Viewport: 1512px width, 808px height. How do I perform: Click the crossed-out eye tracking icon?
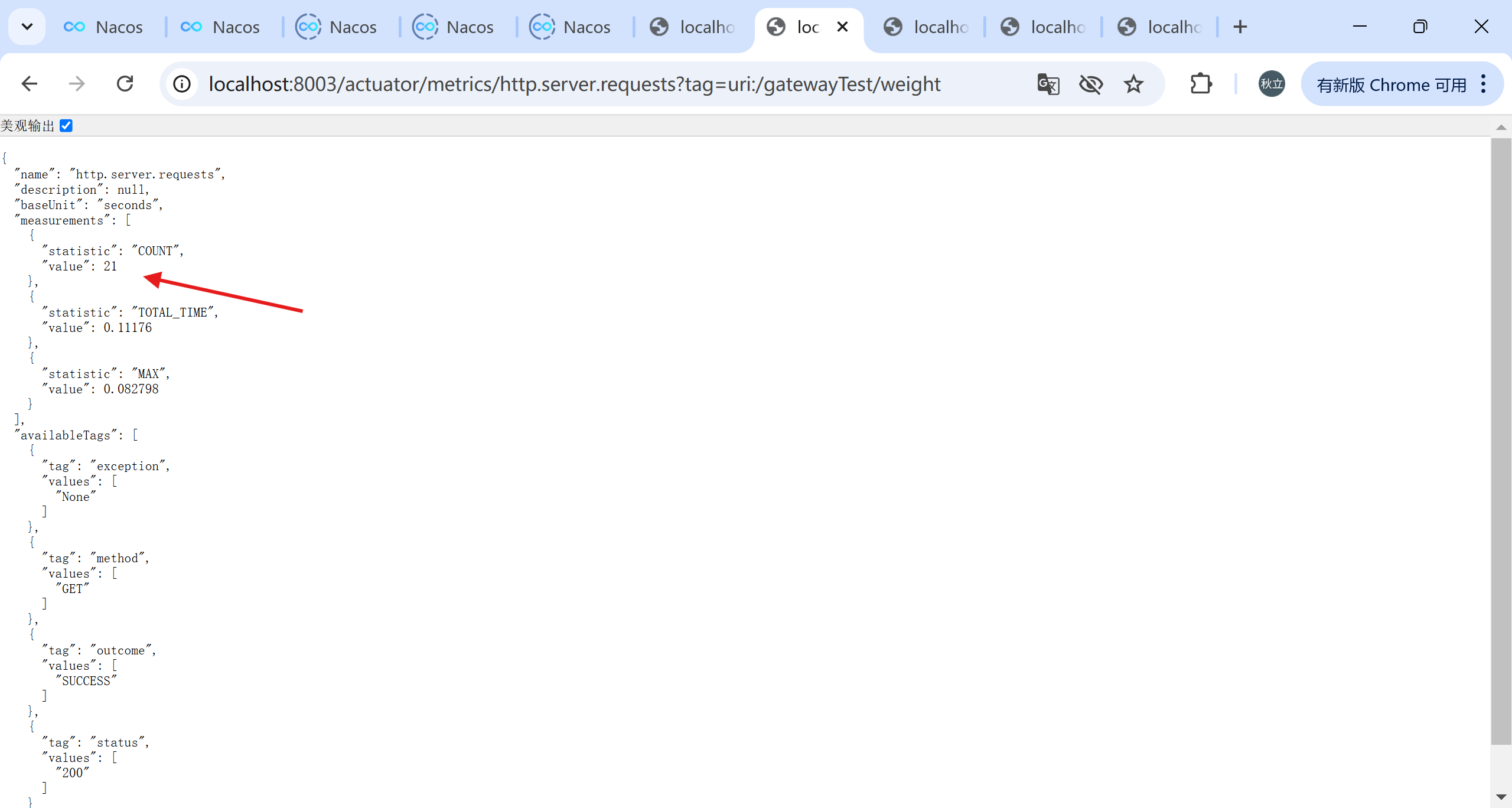tap(1090, 84)
